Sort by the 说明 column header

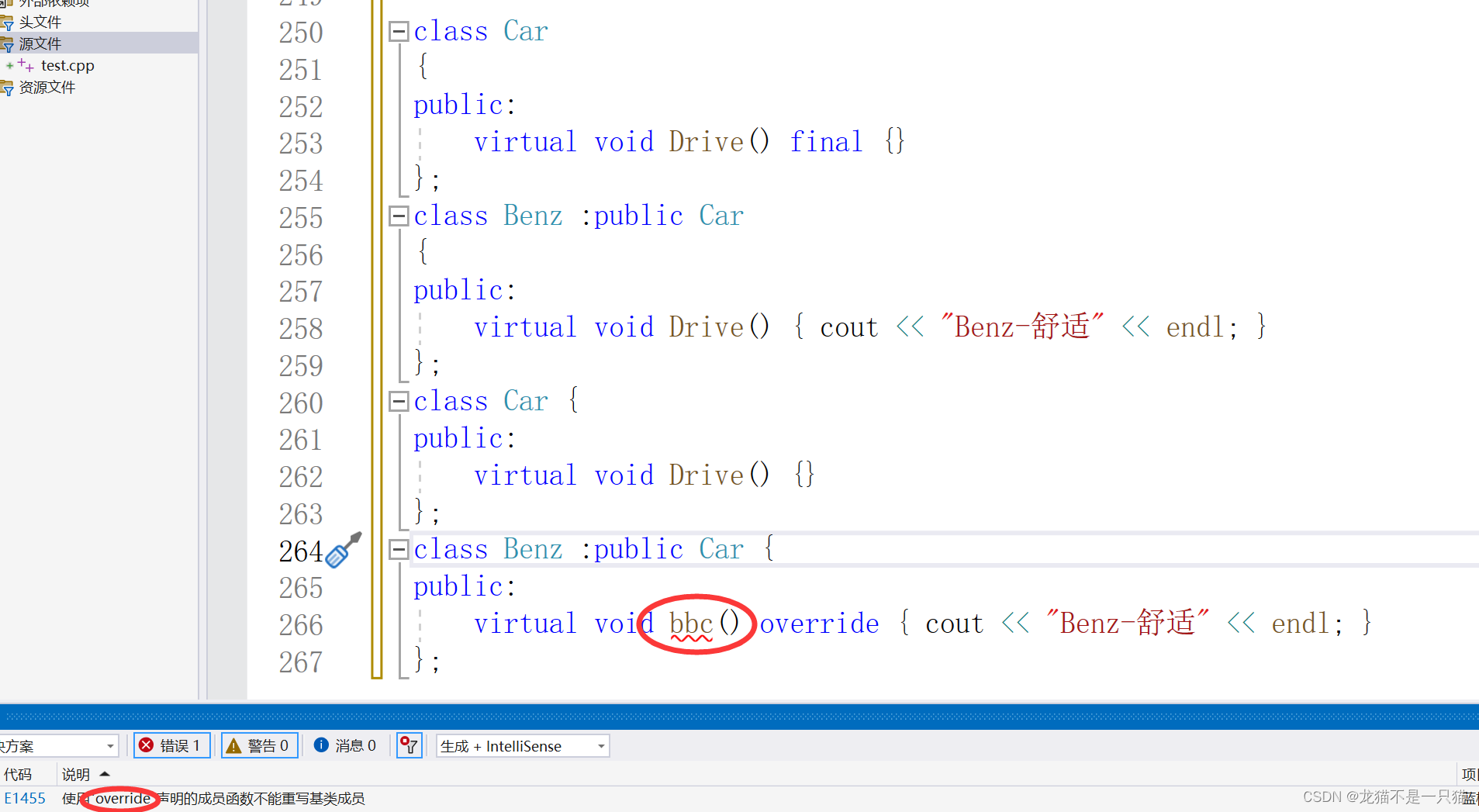click(76, 774)
